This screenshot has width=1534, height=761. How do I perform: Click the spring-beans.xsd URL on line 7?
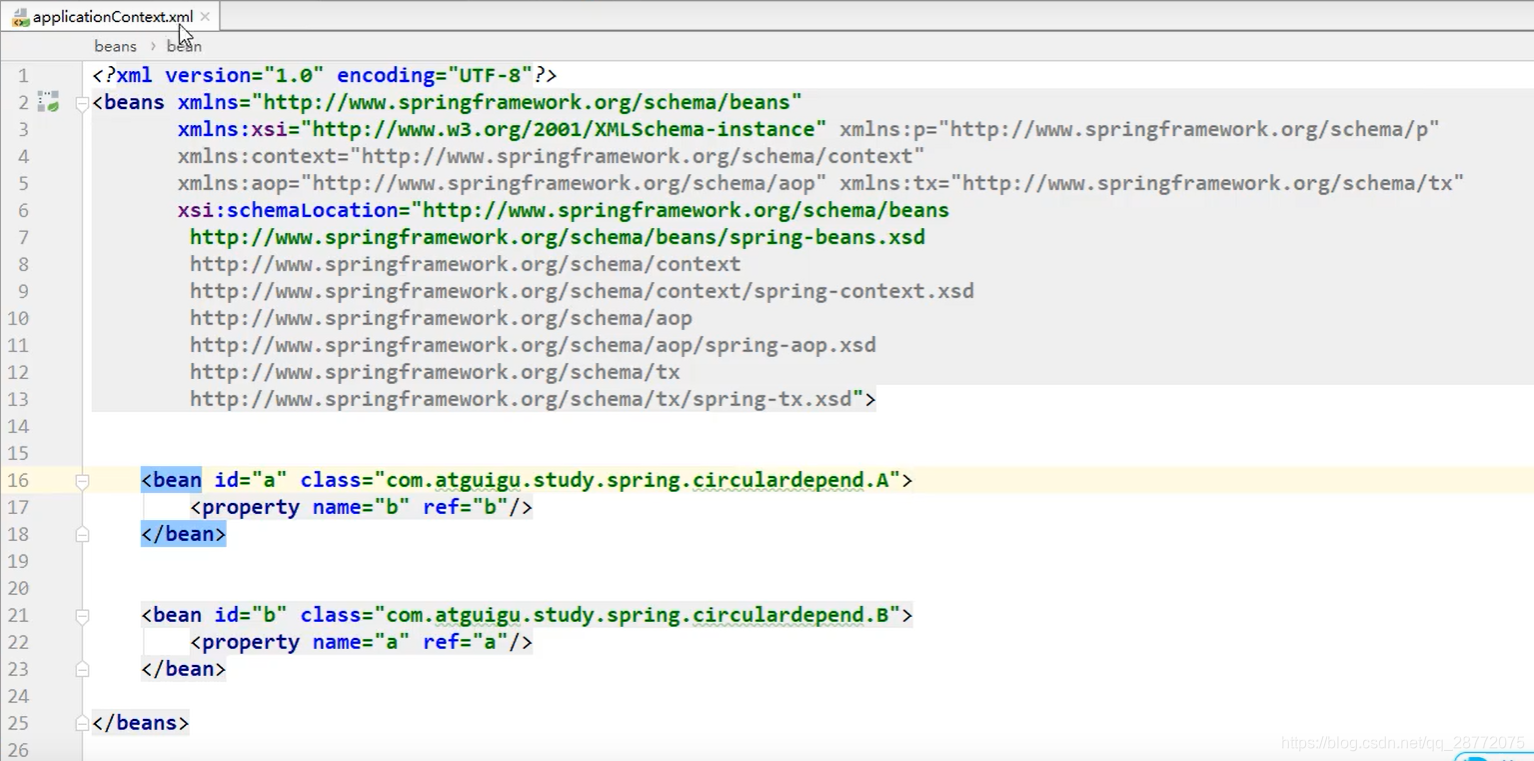tap(557, 237)
